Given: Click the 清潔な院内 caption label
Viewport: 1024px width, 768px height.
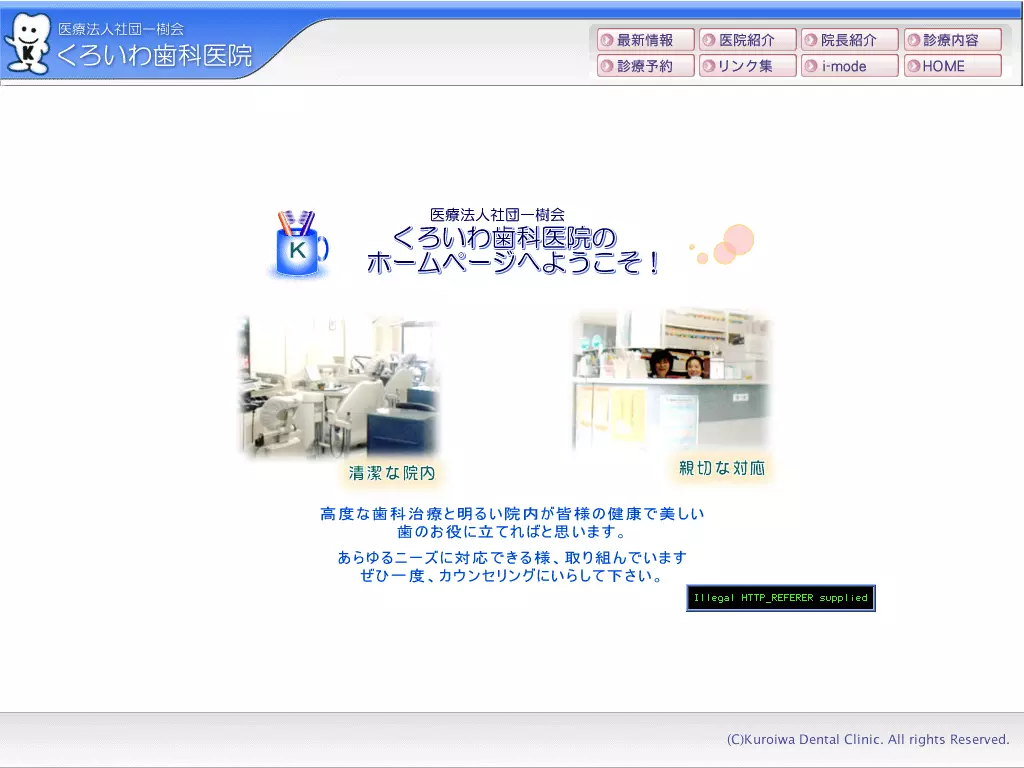Looking at the screenshot, I should tap(392, 473).
